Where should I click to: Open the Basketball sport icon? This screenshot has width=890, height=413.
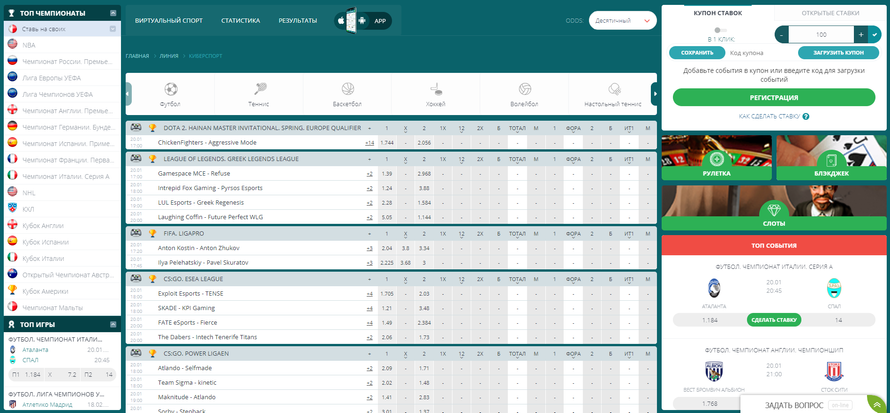(348, 89)
